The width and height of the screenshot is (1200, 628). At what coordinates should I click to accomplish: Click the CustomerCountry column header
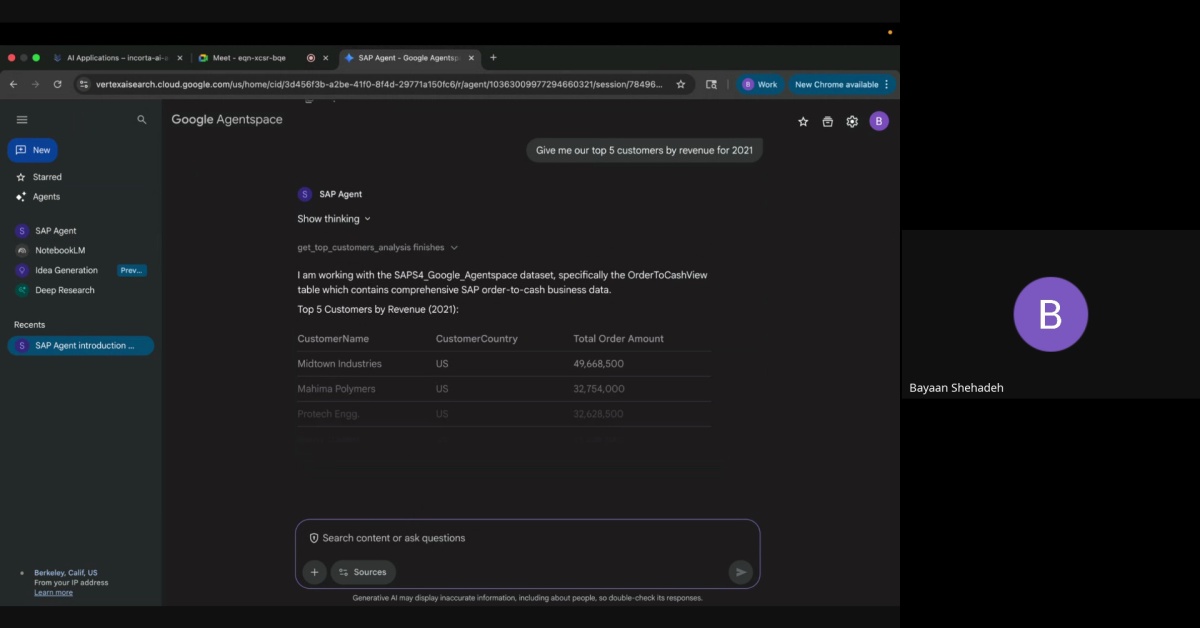(x=477, y=339)
